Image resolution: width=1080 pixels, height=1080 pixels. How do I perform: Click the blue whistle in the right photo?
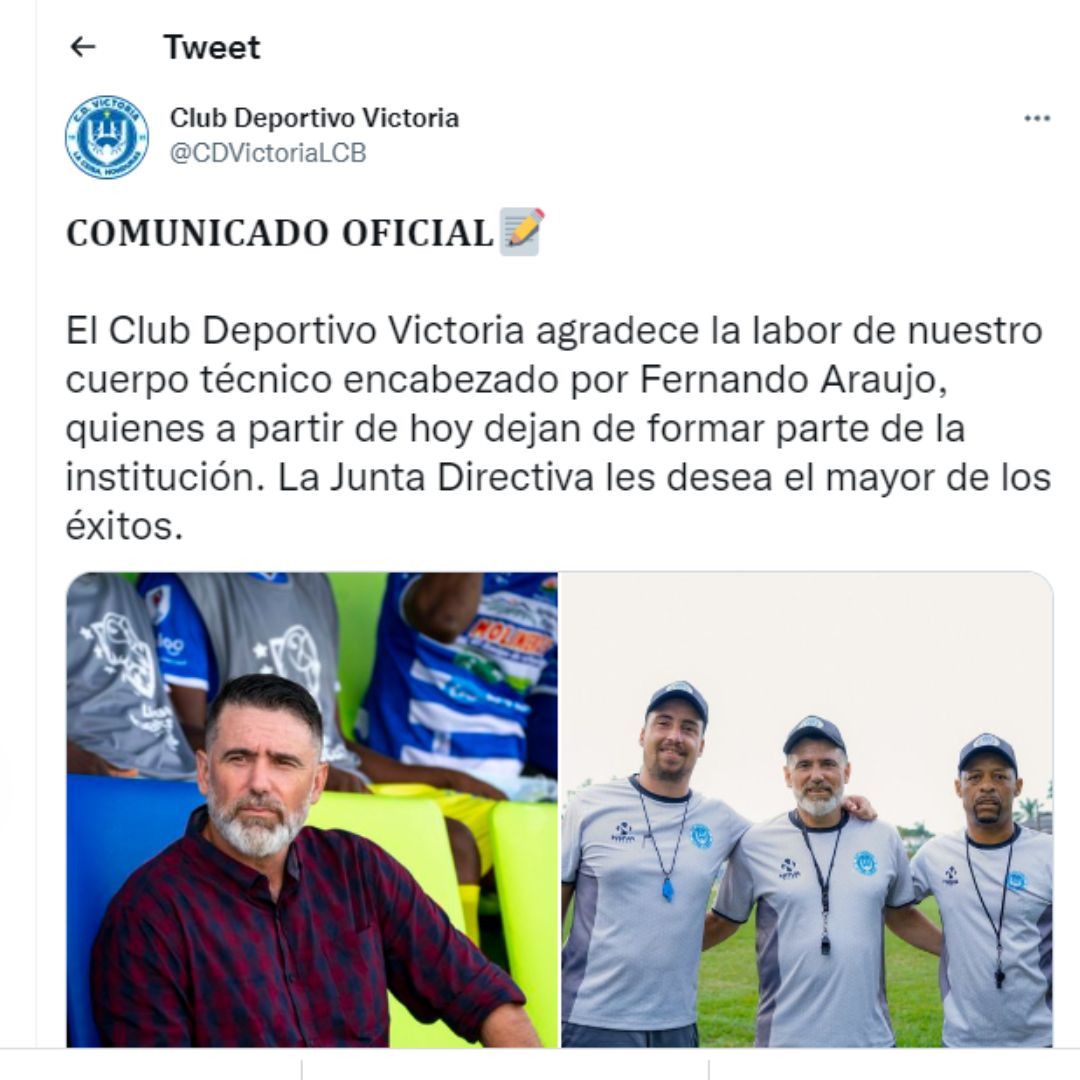point(667,889)
